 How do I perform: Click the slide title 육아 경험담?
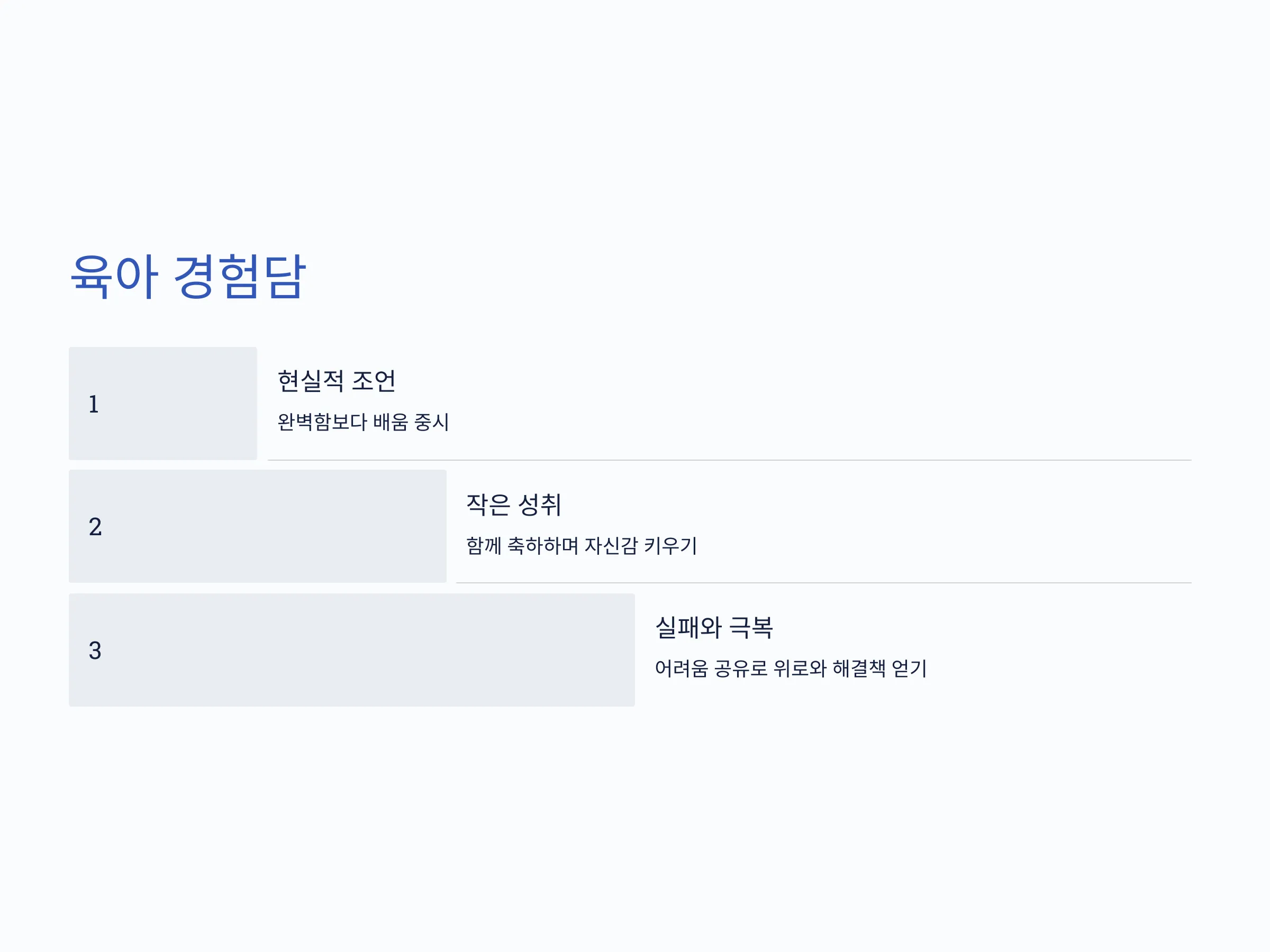pos(188,277)
